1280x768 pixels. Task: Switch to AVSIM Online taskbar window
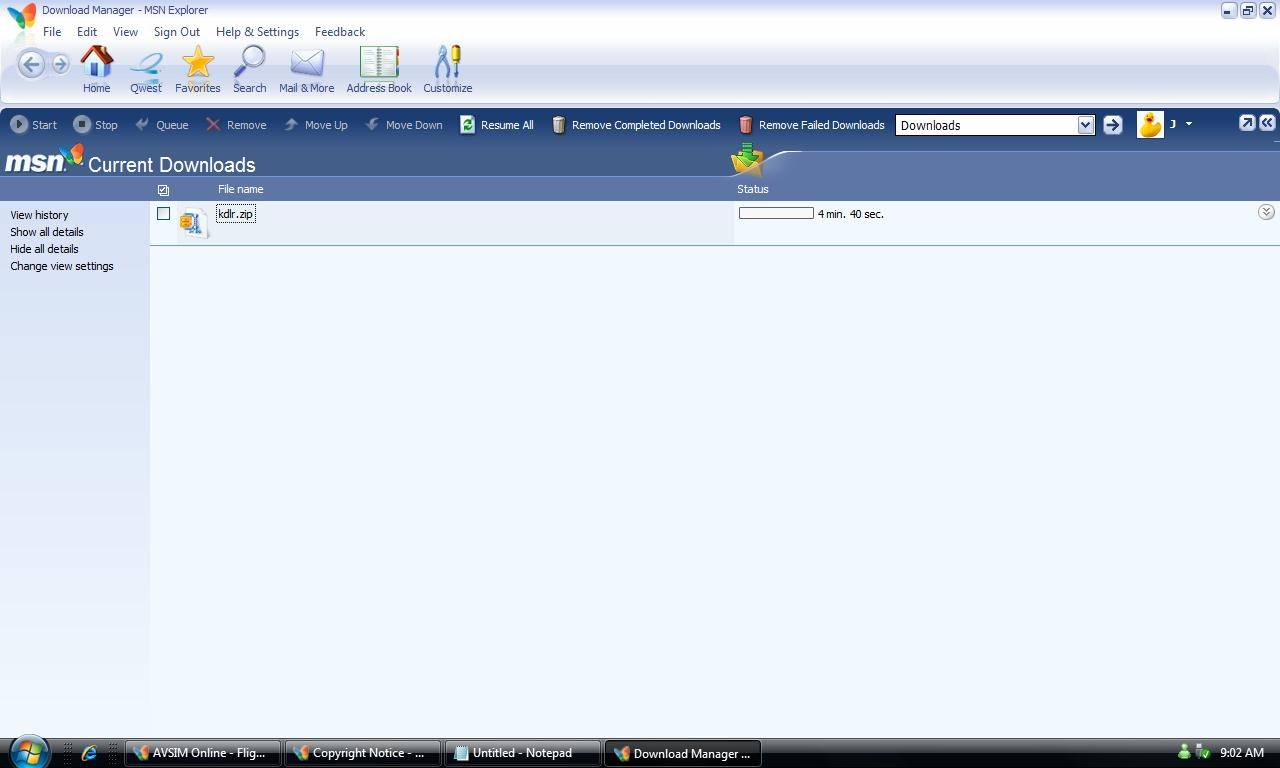click(x=203, y=753)
